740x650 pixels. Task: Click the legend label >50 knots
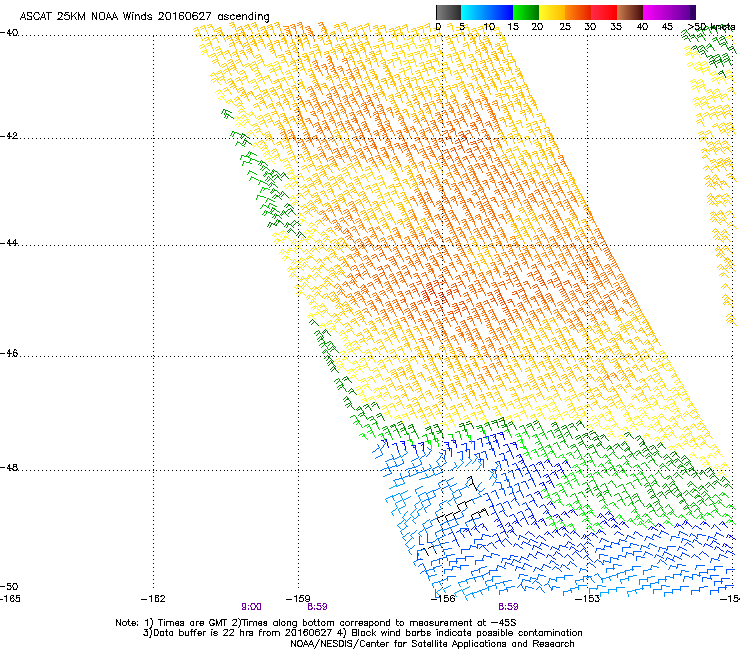coord(711,26)
